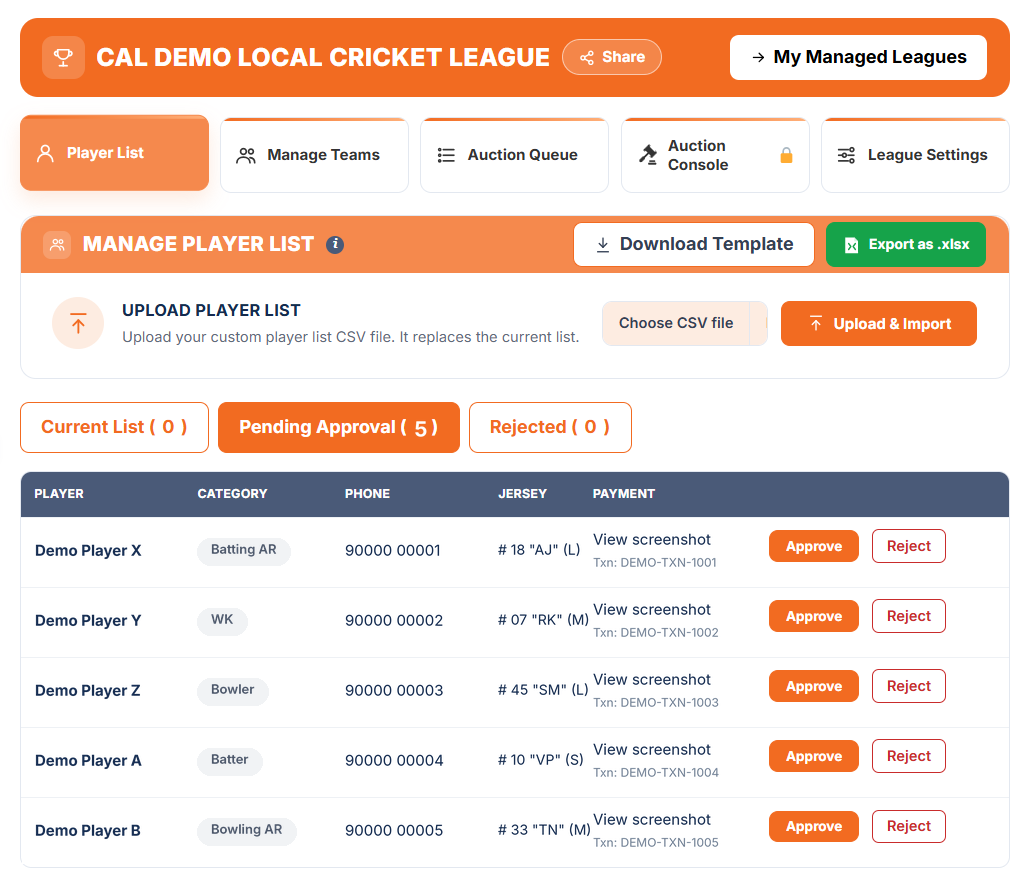Click phone number 90000 00001
This screenshot has width=1027, height=877.
coord(393,551)
